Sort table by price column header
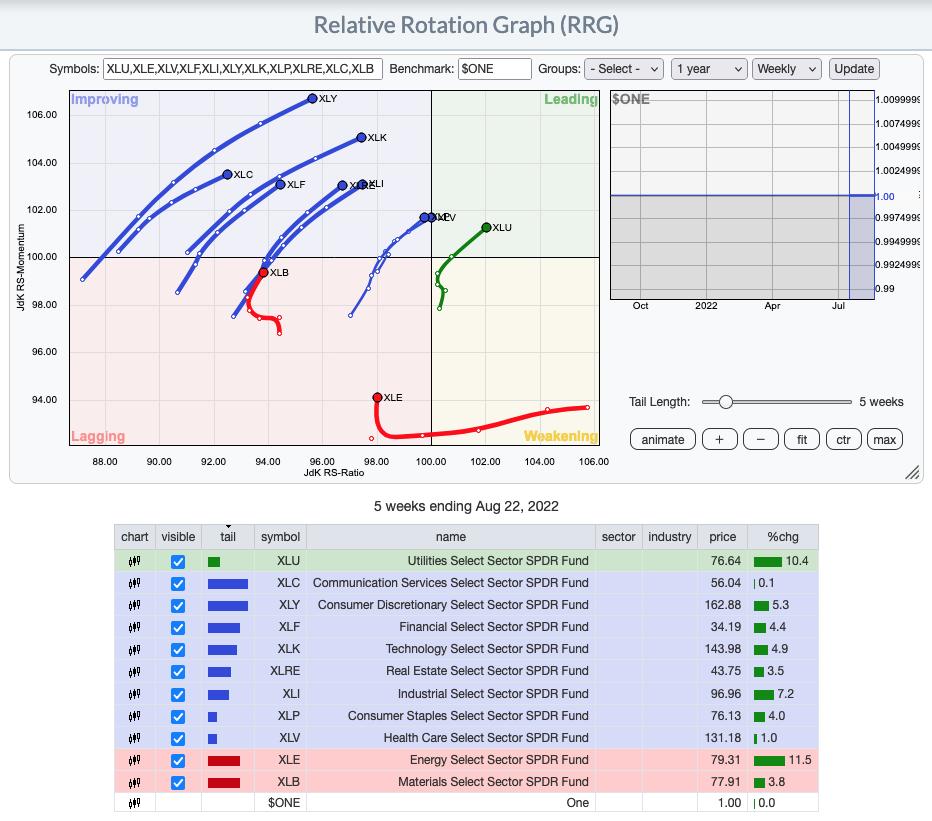Viewport: 932px width, 821px height. click(723, 537)
